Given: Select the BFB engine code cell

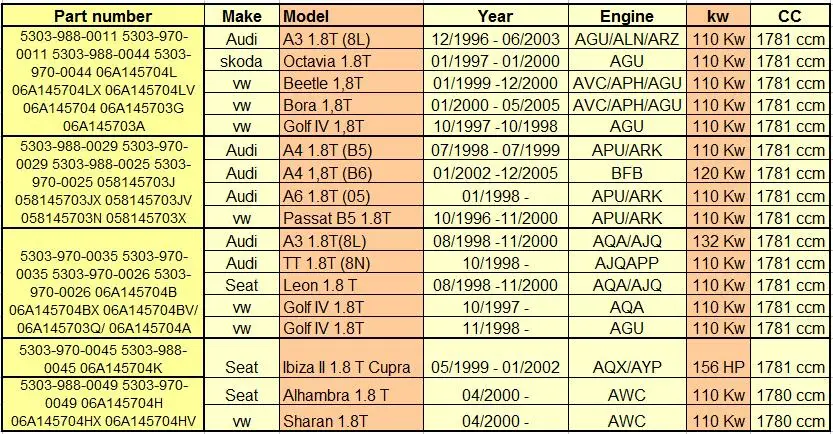Looking at the screenshot, I should pos(627,173).
